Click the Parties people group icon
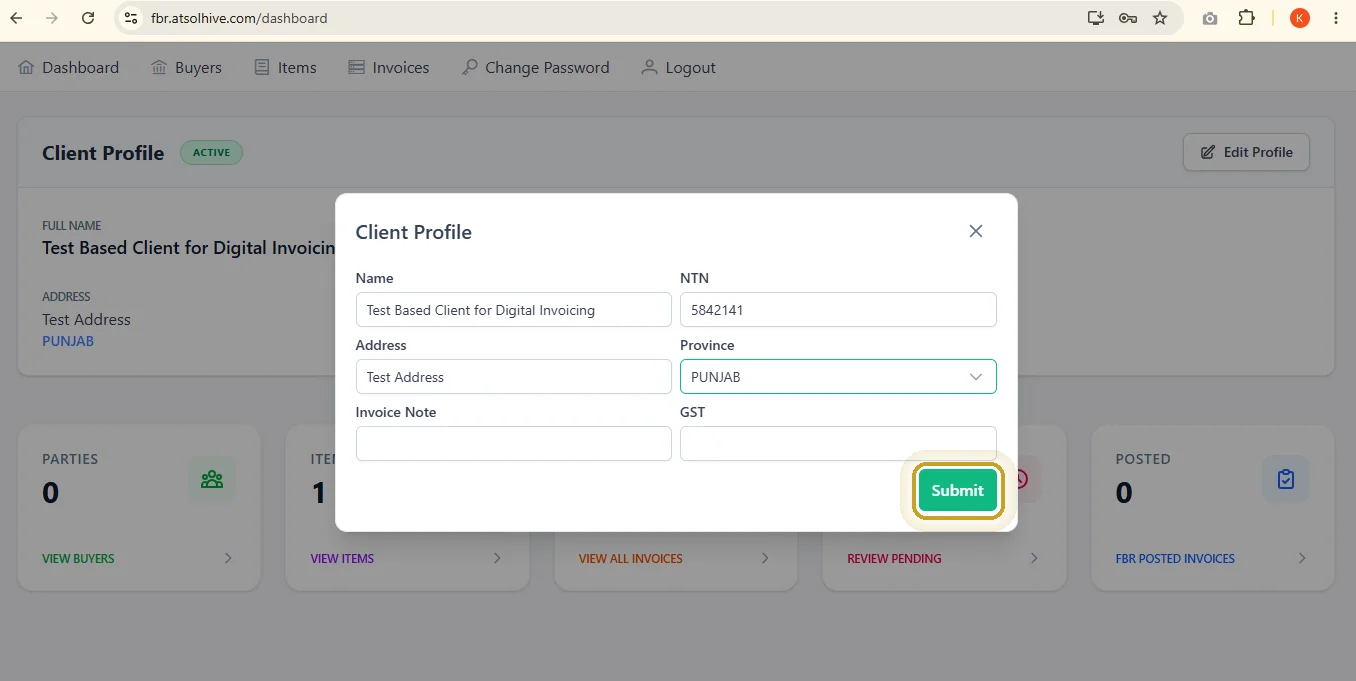This screenshot has height=681, width=1356. coord(212,479)
